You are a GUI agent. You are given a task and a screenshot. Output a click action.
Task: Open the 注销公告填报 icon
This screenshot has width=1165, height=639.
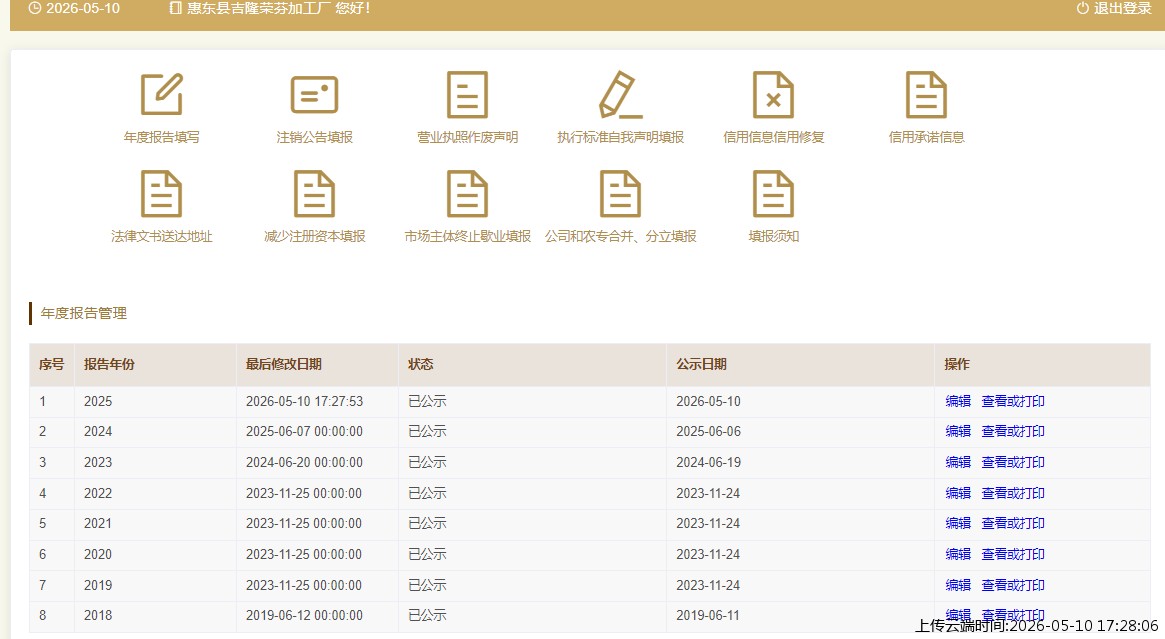[x=314, y=94]
